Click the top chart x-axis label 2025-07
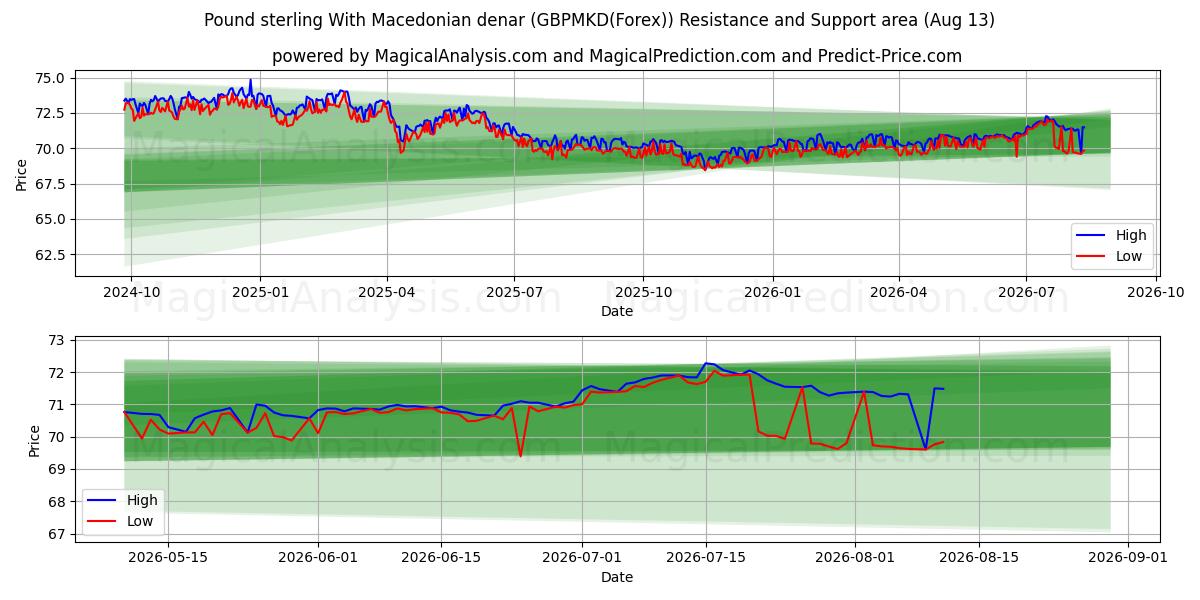 tap(514, 294)
